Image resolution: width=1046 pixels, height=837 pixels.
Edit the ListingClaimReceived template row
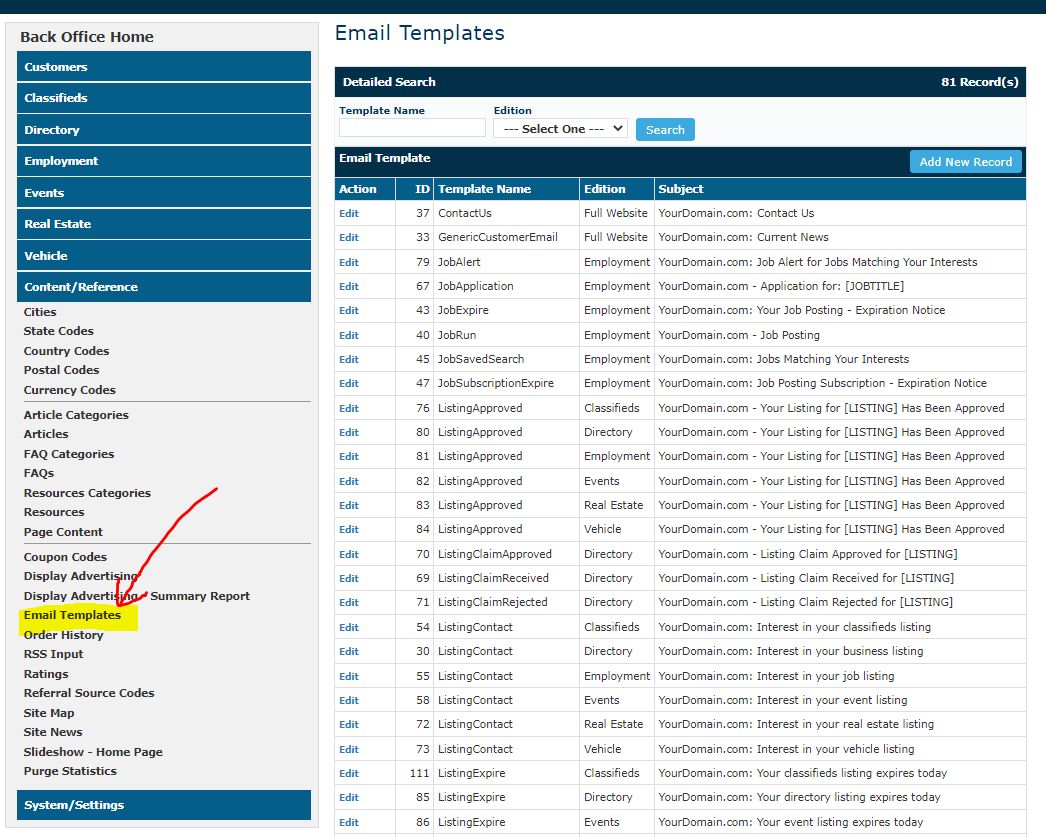(349, 578)
